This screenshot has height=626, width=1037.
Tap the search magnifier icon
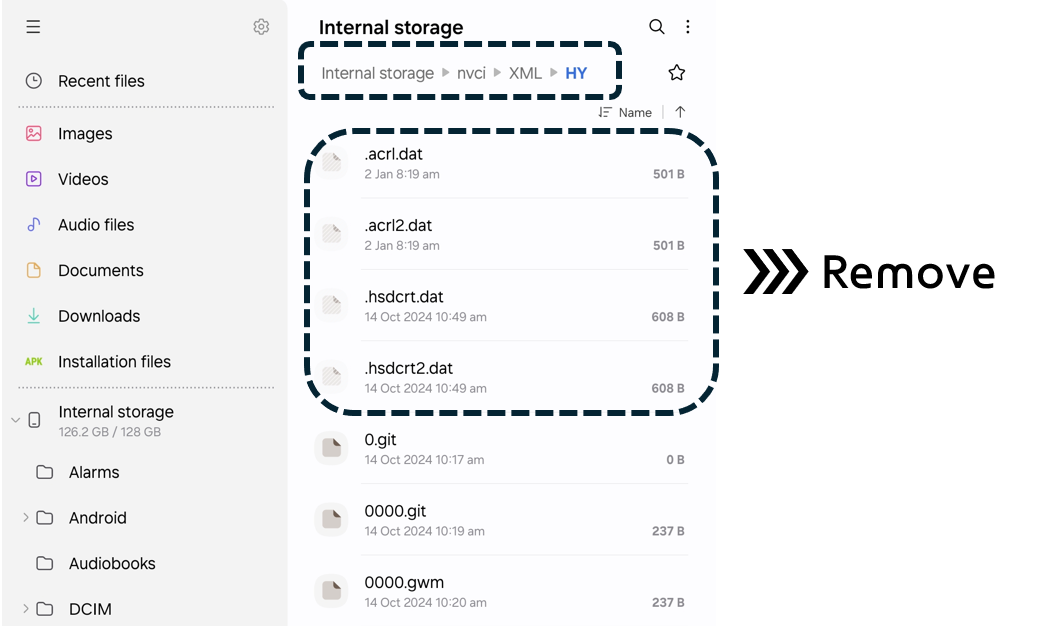point(656,26)
